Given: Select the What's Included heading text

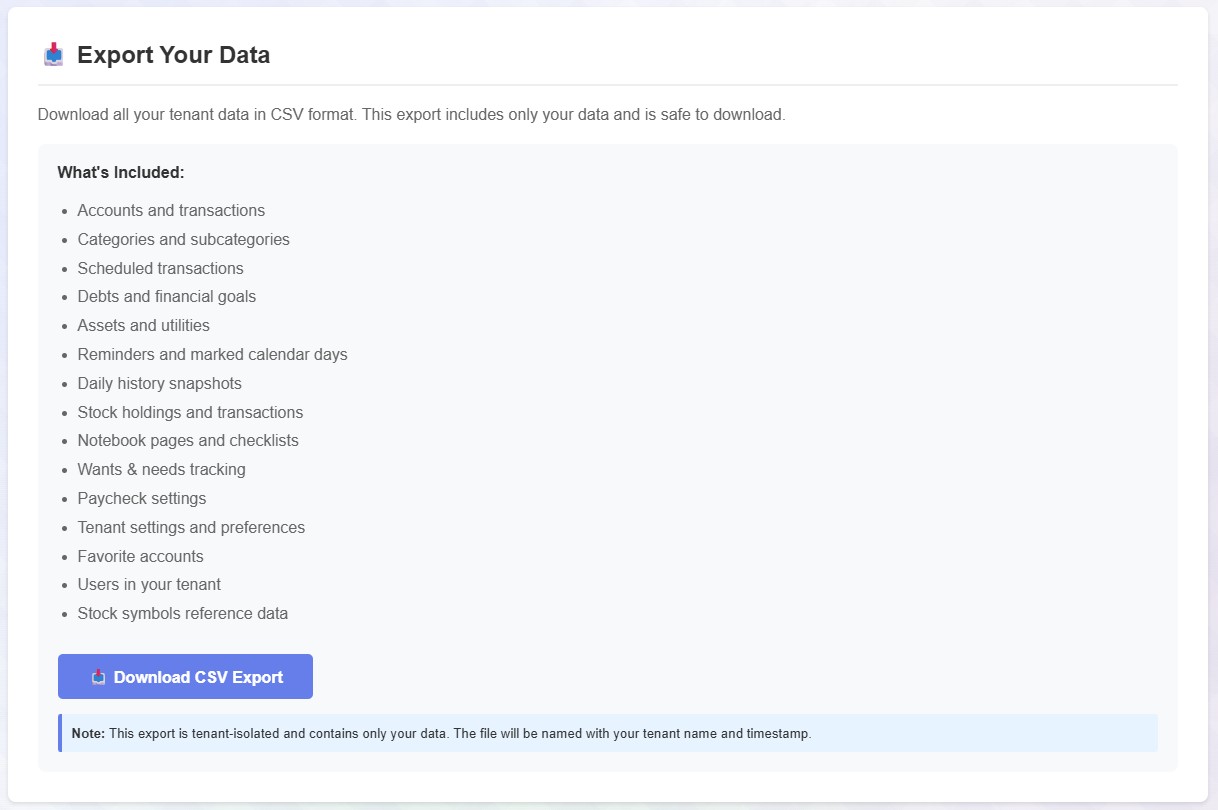Looking at the screenshot, I should pyautogui.click(x=121, y=172).
